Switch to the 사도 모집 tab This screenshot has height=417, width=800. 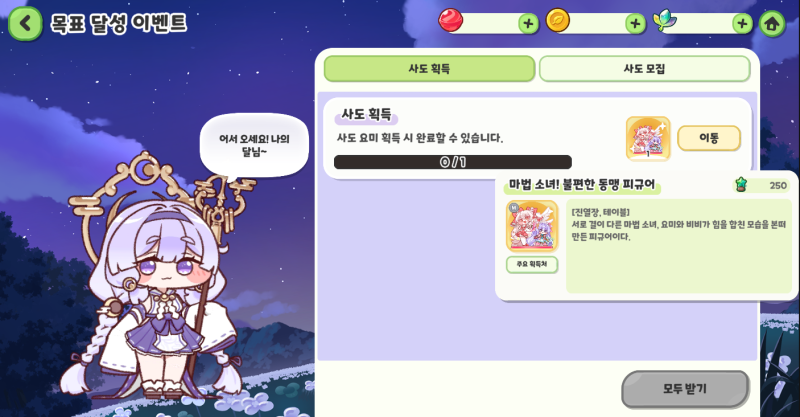click(644, 68)
